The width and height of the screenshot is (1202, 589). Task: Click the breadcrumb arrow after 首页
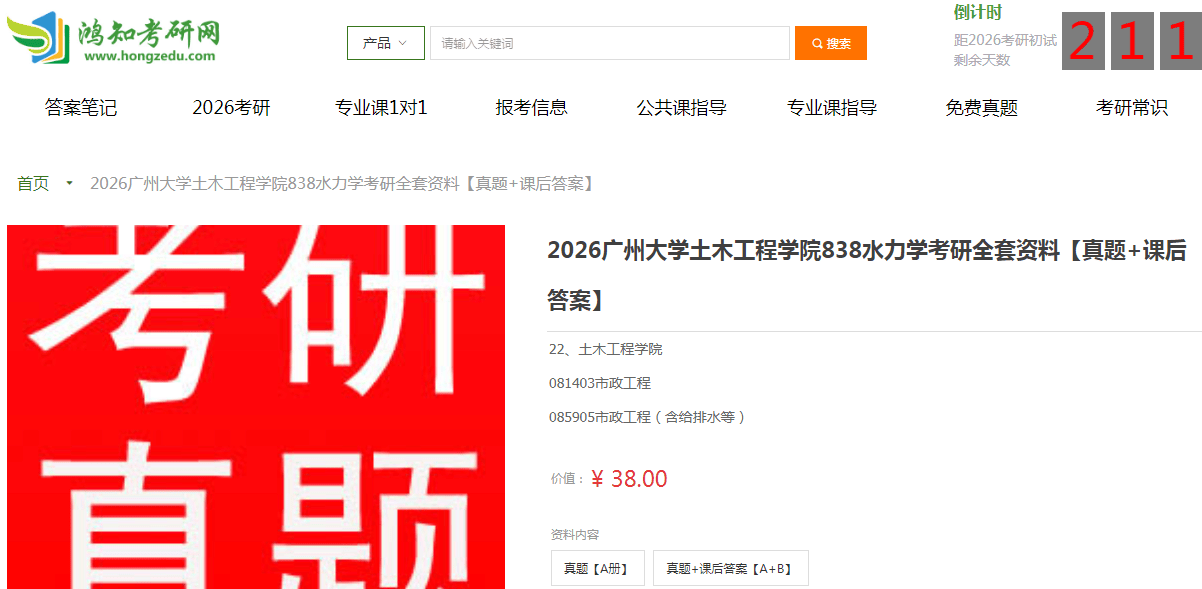[x=69, y=183]
